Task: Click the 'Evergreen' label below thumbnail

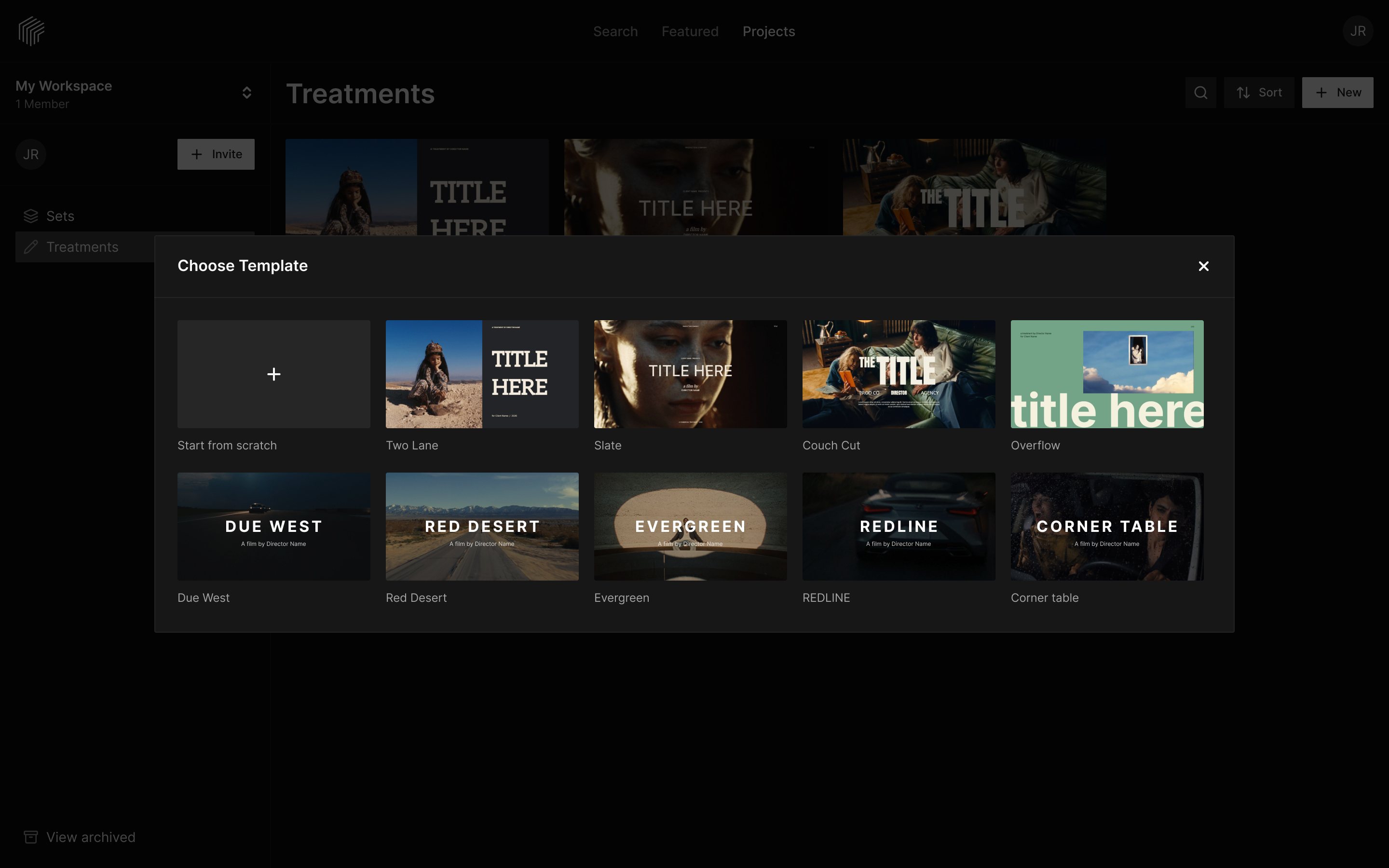Action: click(622, 597)
